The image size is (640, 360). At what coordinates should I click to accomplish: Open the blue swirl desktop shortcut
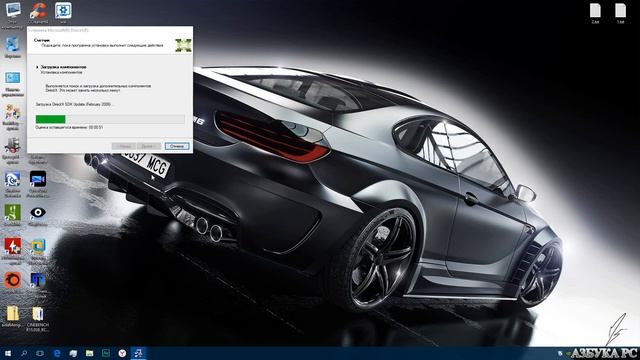point(13,180)
